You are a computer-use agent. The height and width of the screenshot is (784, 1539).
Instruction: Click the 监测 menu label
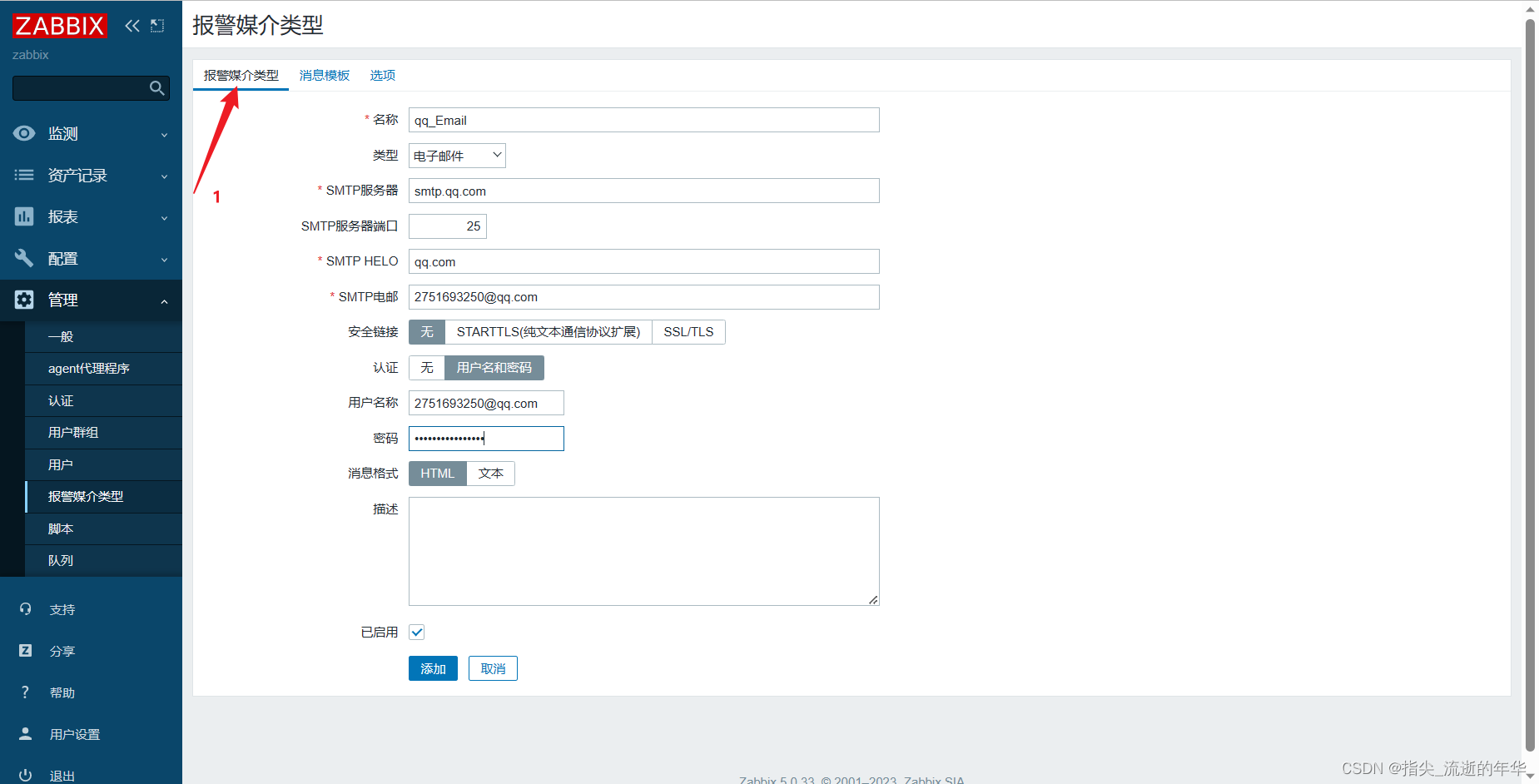tap(63, 133)
